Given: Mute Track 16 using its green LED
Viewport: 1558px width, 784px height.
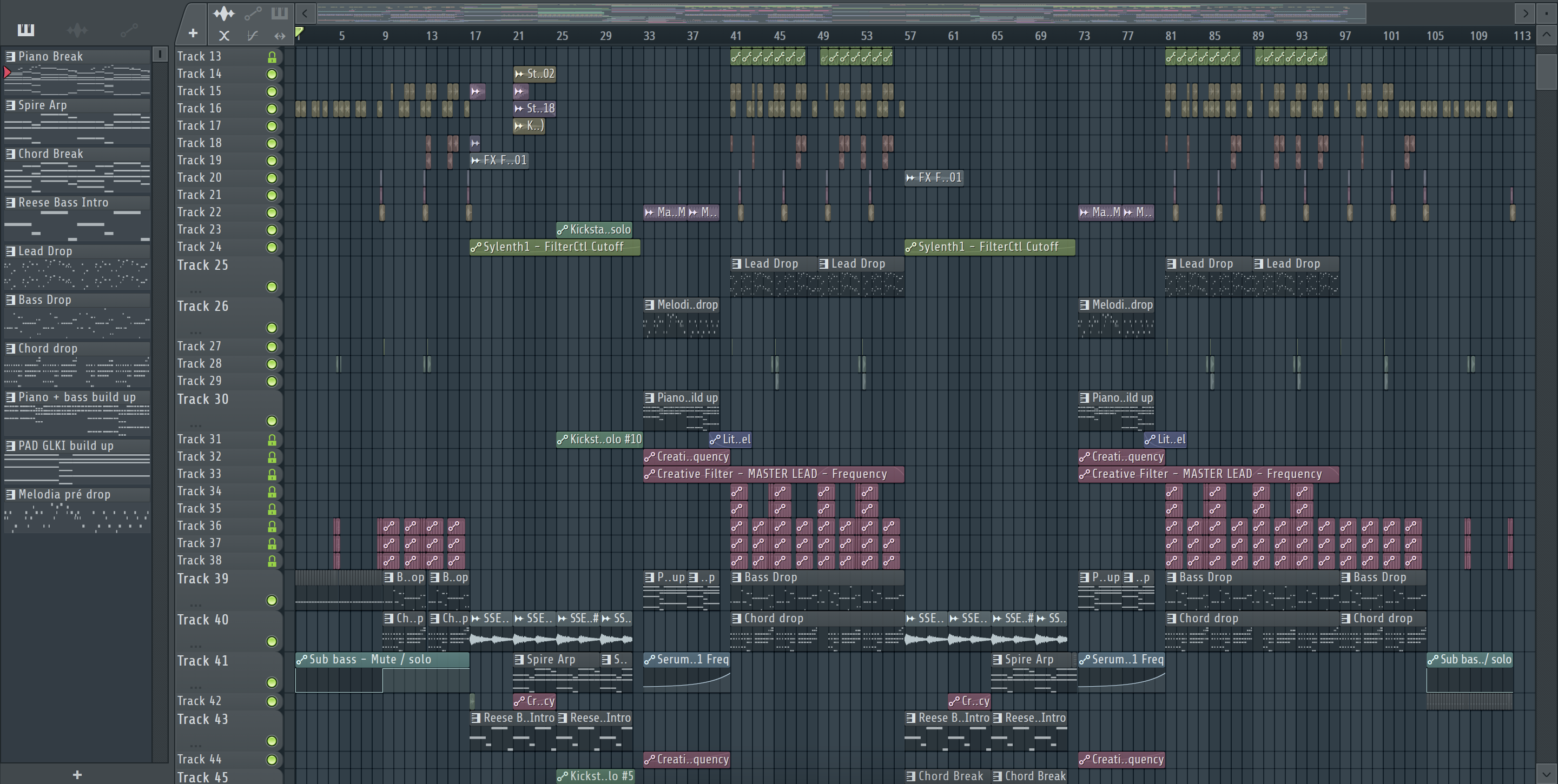Looking at the screenshot, I should pyautogui.click(x=272, y=109).
